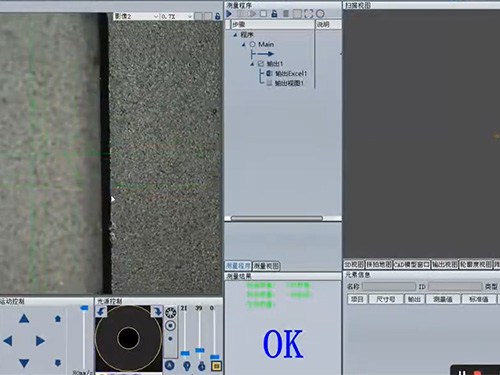Open the 影像2 camera dropdown
The height and width of the screenshot is (375, 500).
tap(136, 16)
